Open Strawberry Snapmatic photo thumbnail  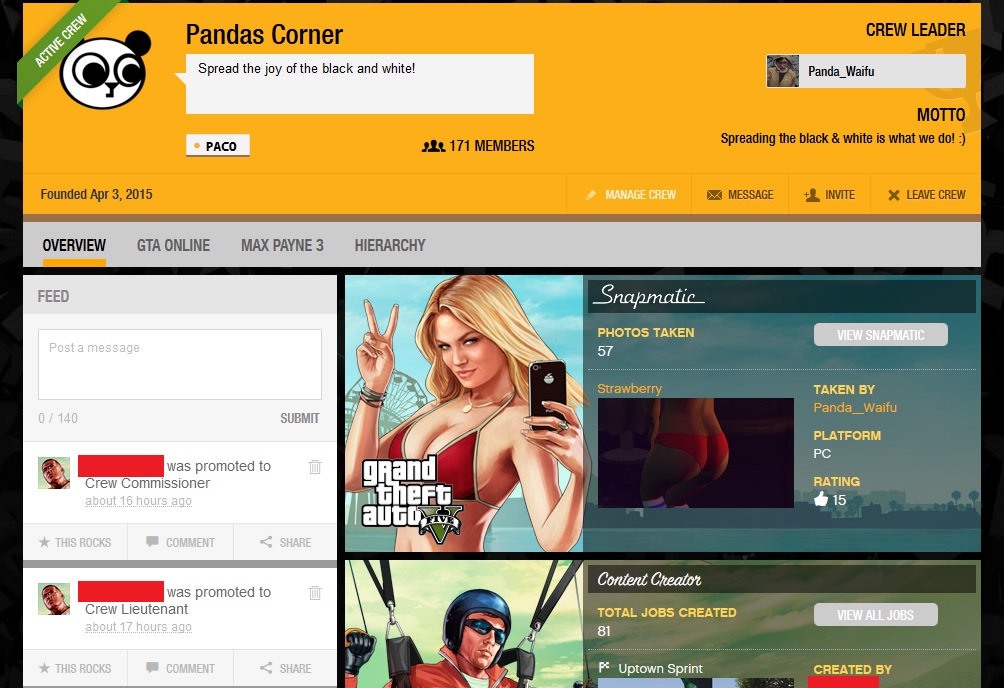tap(695, 453)
